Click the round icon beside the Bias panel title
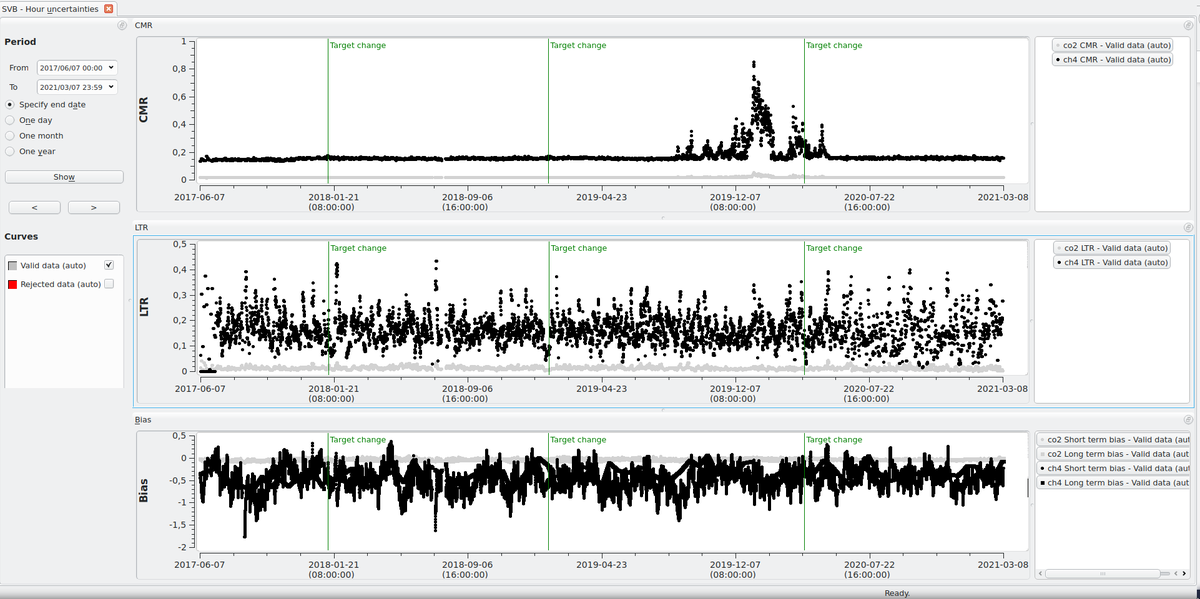The height and width of the screenshot is (599, 1200). (122, 419)
